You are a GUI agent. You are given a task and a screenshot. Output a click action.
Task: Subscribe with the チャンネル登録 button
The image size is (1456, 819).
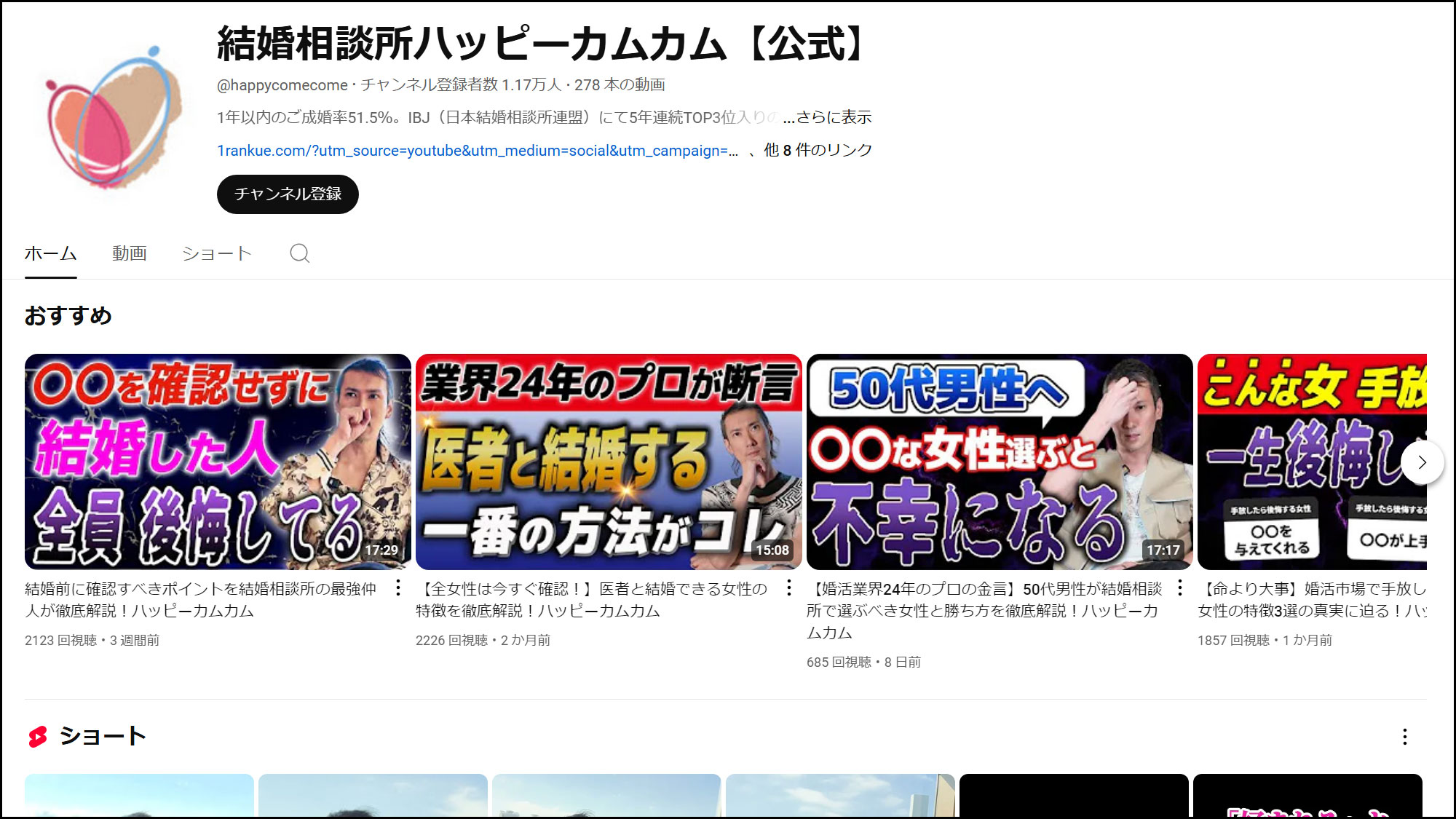[288, 194]
